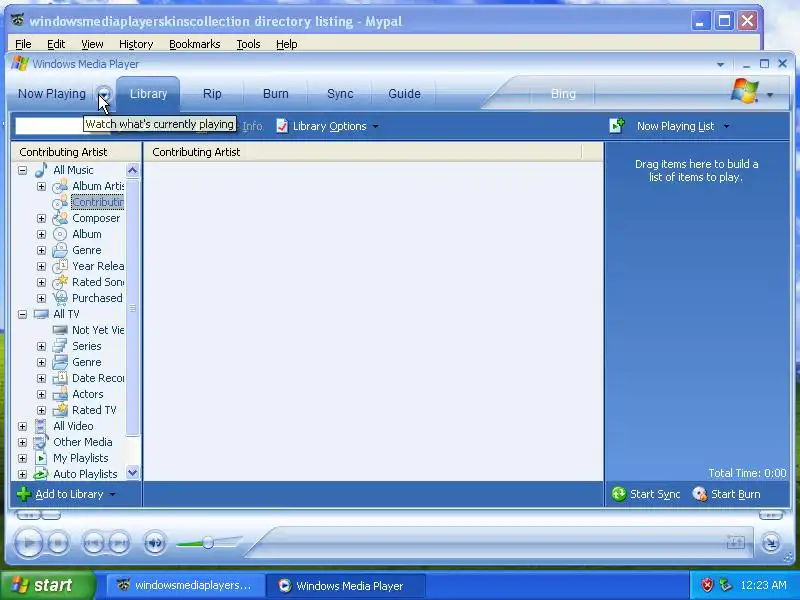Click the Rated TV star icon
This screenshot has width=800, height=600.
pos(60,410)
